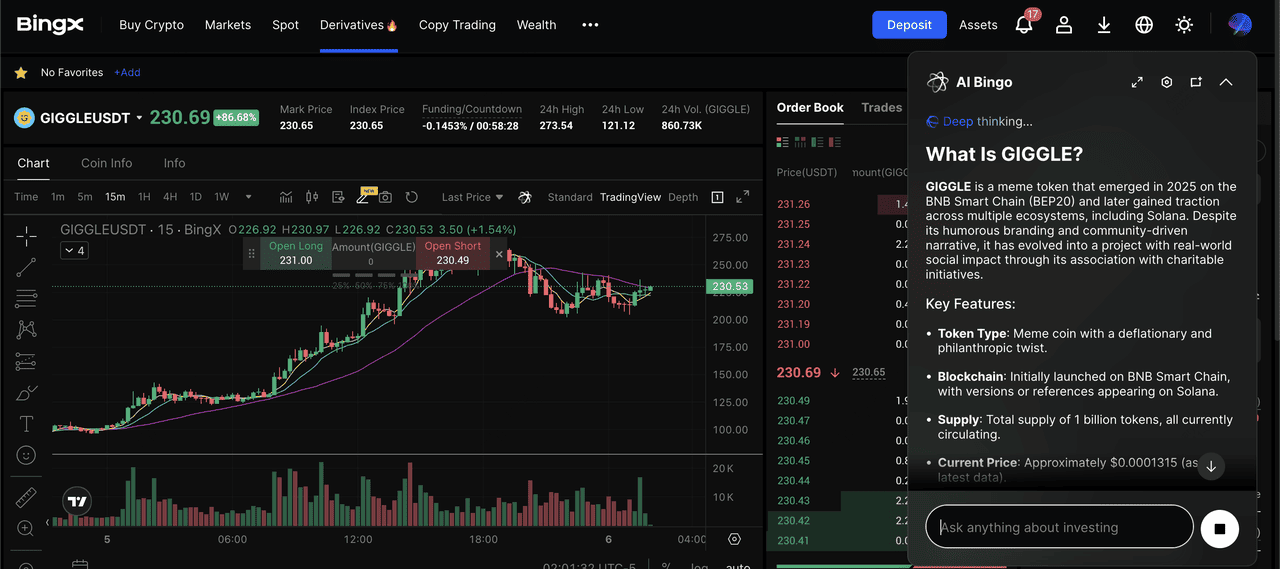
Task: Stop the AI Bingo response generation
Action: (1219, 528)
